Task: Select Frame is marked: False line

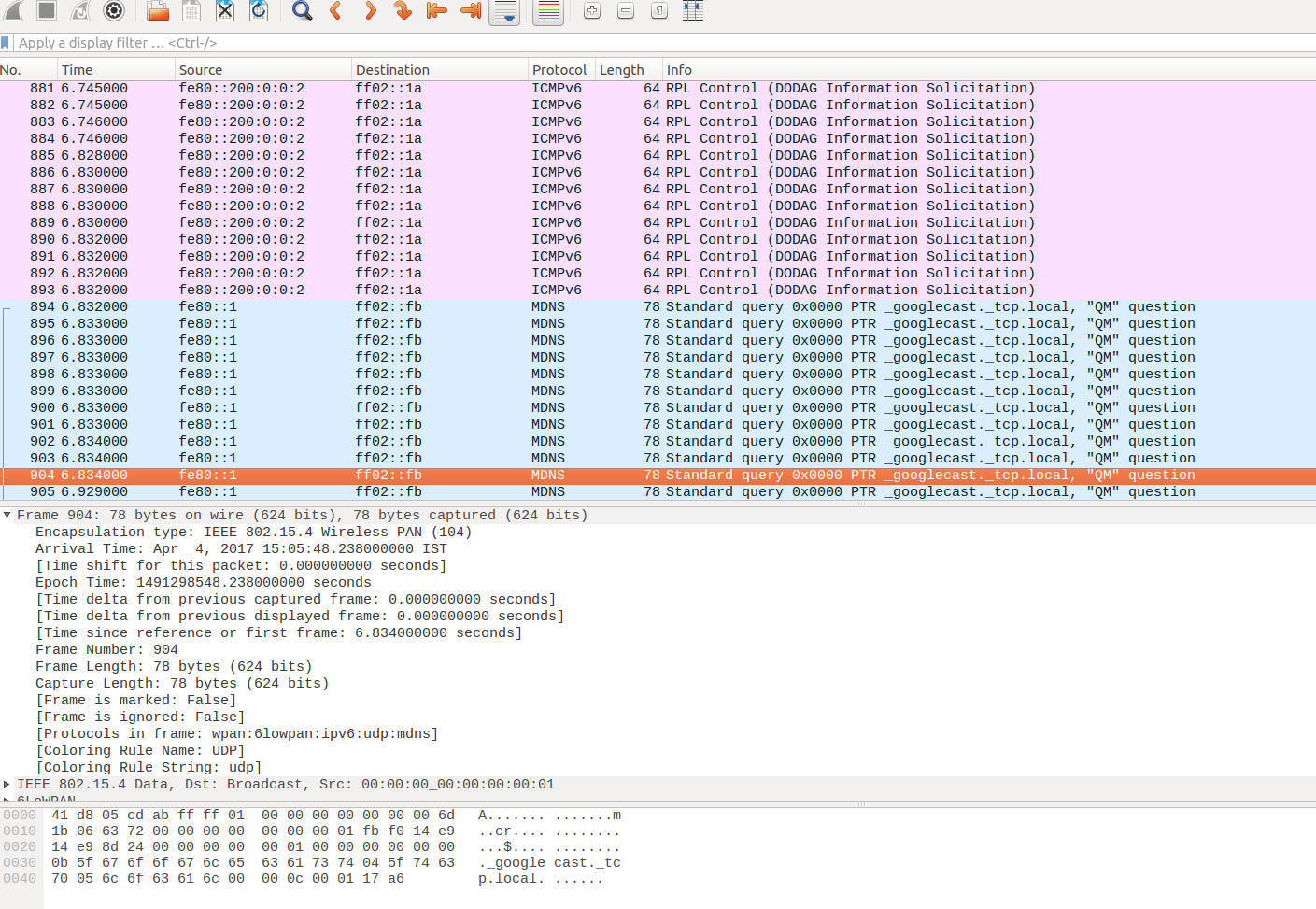Action: [136, 701]
